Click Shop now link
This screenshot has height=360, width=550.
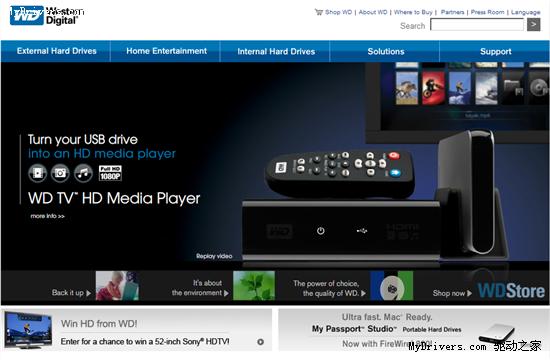click(x=452, y=293)
